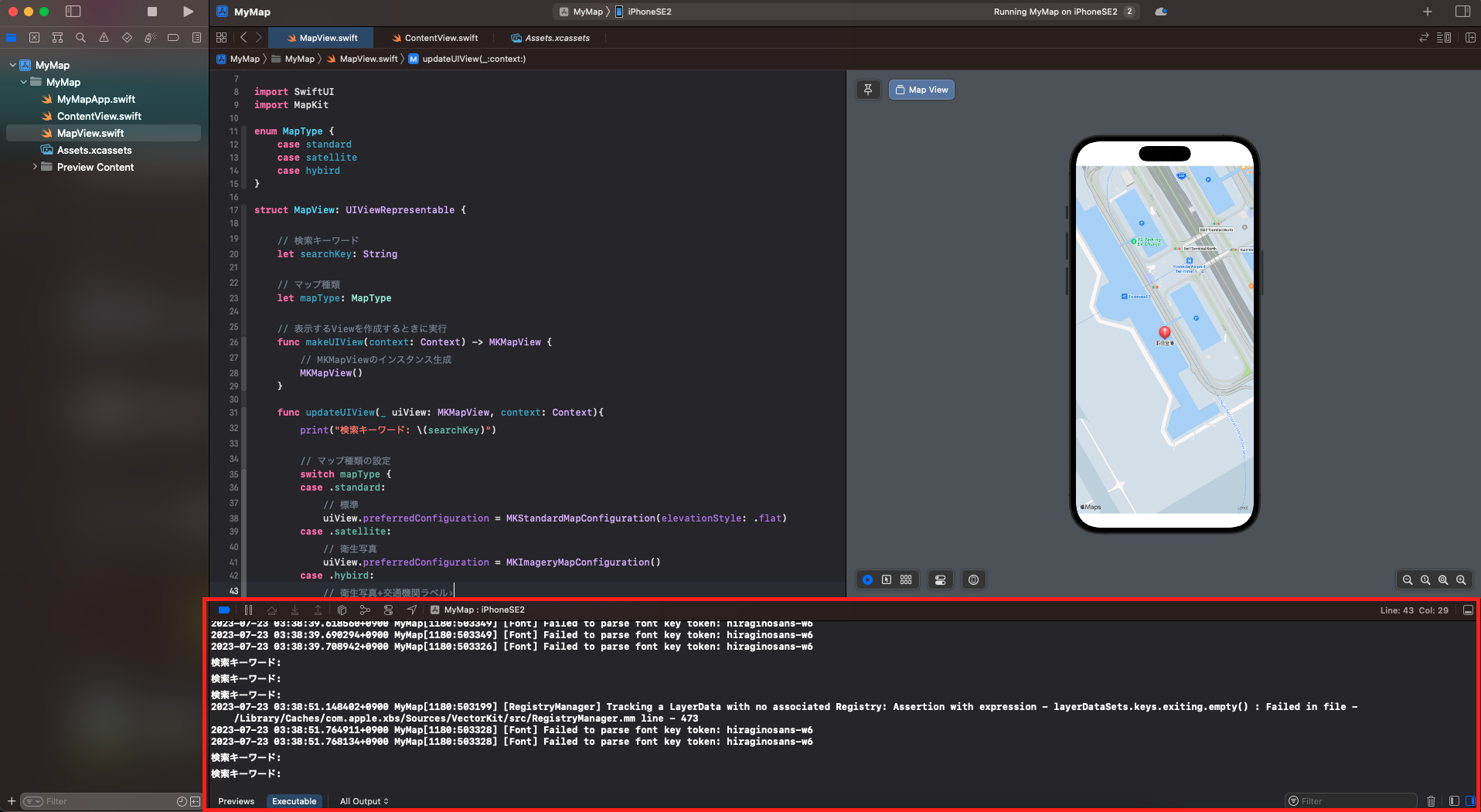This screenshot has height=812, width=1481.
Task: Open the Report navigator
Action: (196, 37)
